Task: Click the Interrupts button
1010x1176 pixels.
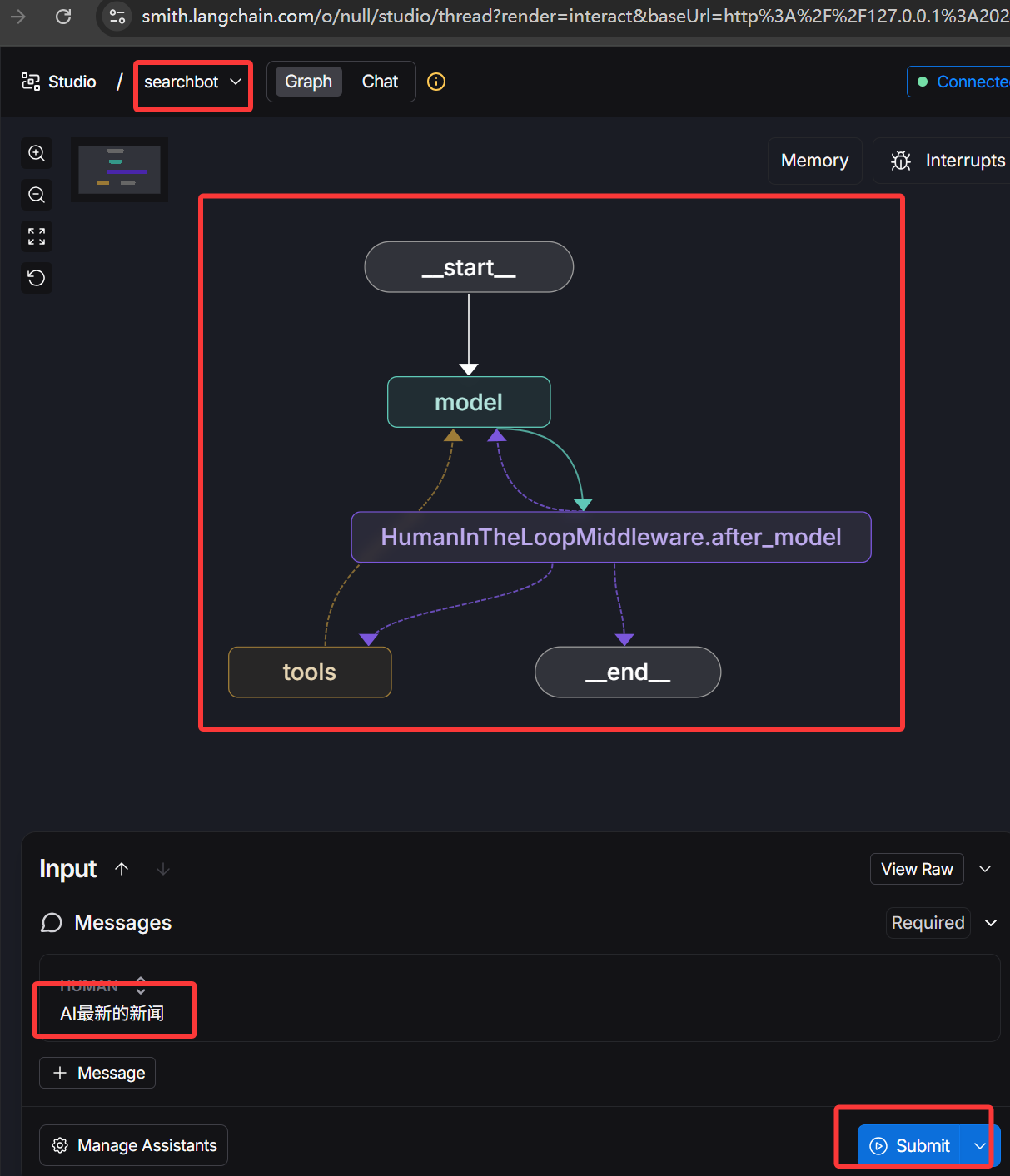Action: tap(948, 161)
